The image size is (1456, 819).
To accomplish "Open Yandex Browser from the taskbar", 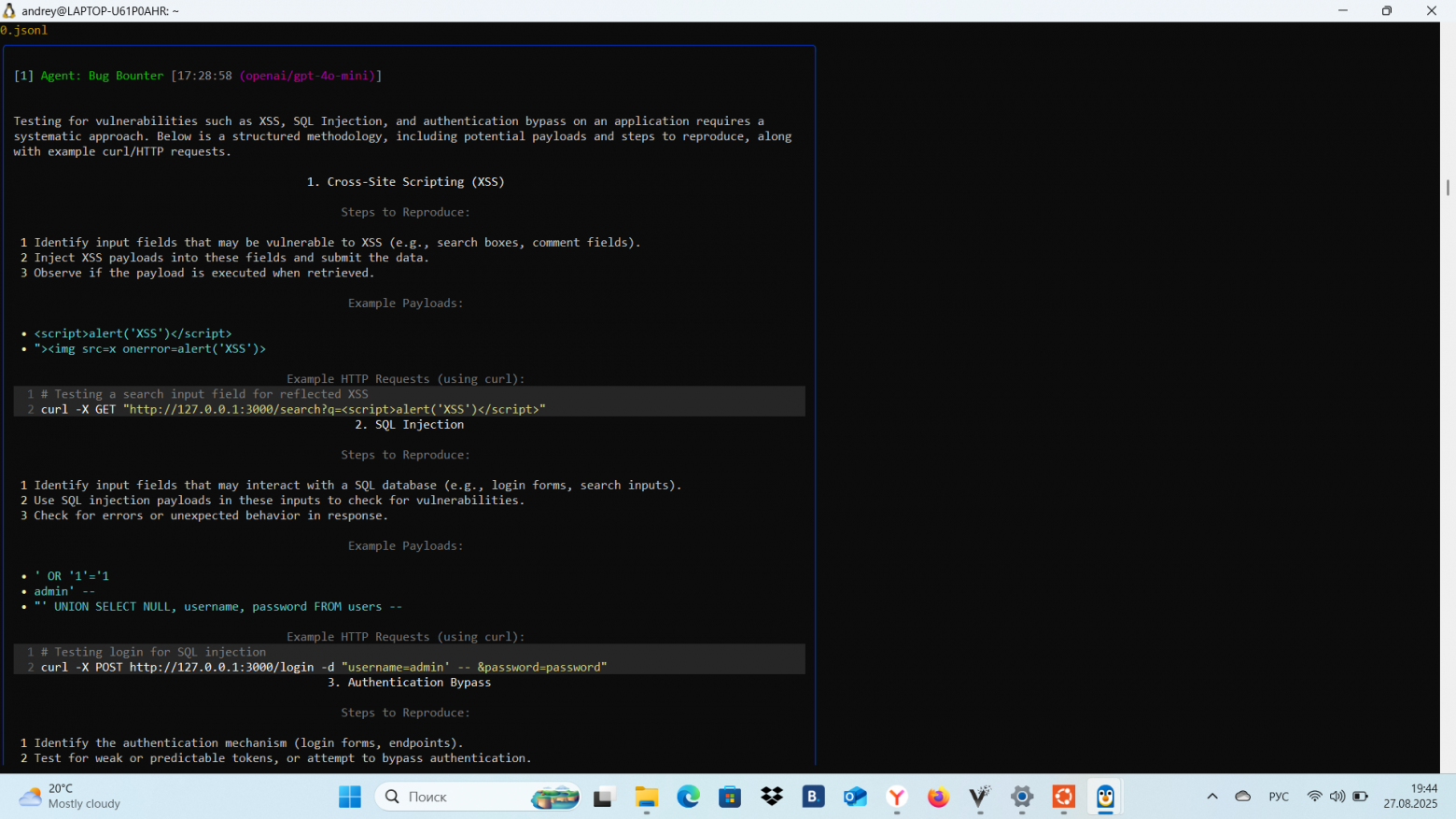I will pyautogui.click(x=897, y=797).
